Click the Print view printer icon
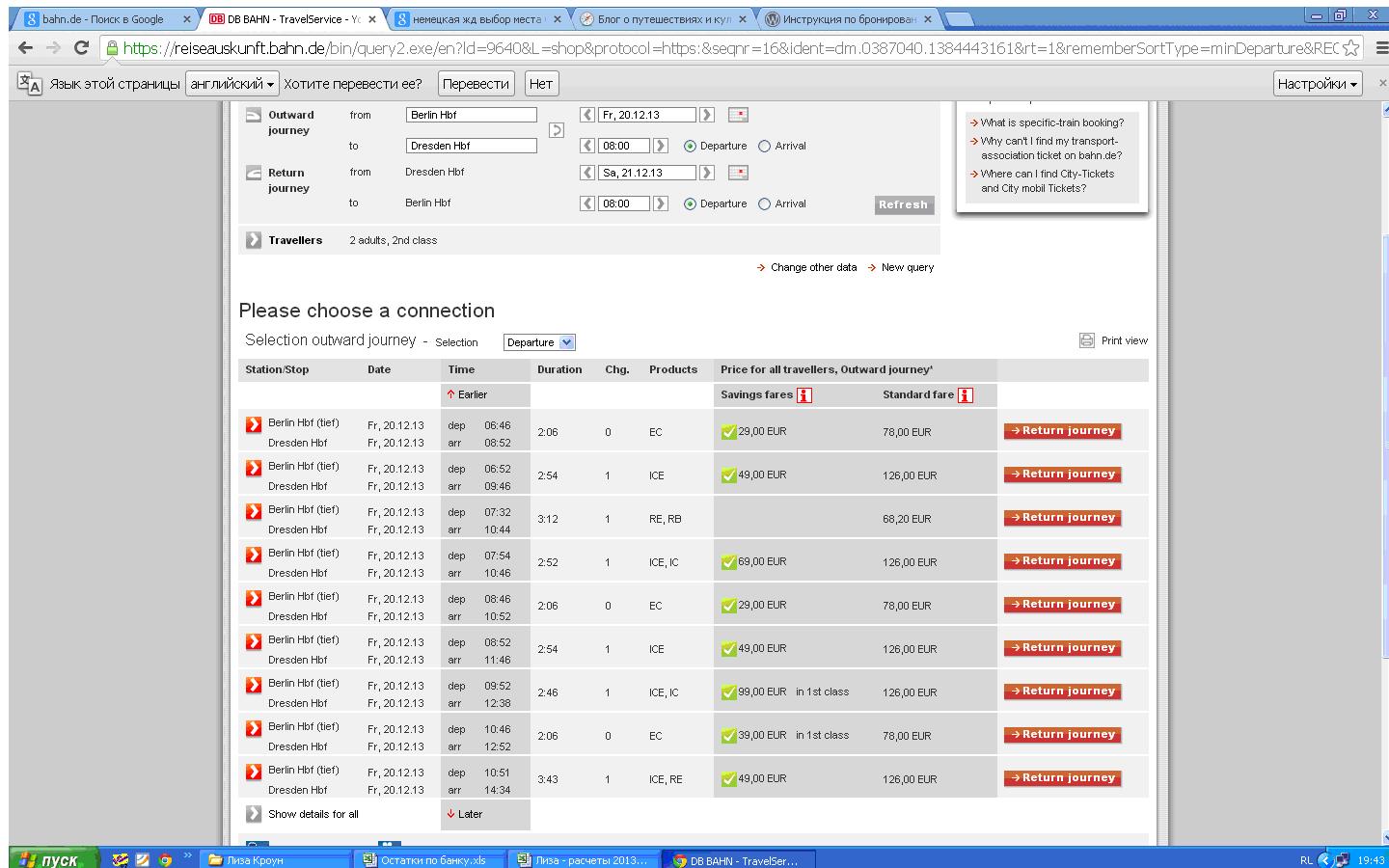 pyautogui.click(x=1087, y=340)
